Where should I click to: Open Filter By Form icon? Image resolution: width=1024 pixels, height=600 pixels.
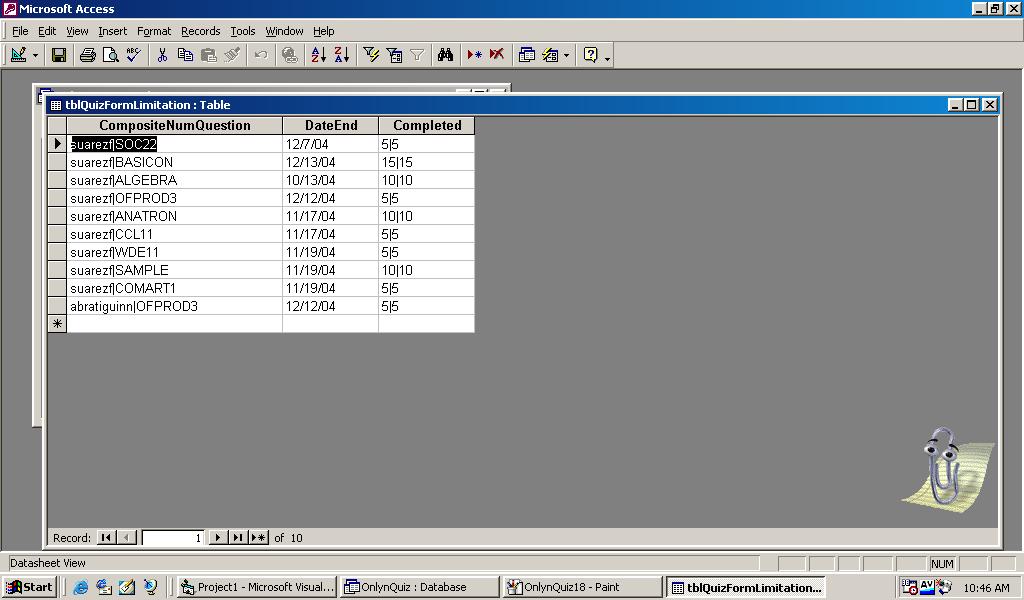(394, 55)
